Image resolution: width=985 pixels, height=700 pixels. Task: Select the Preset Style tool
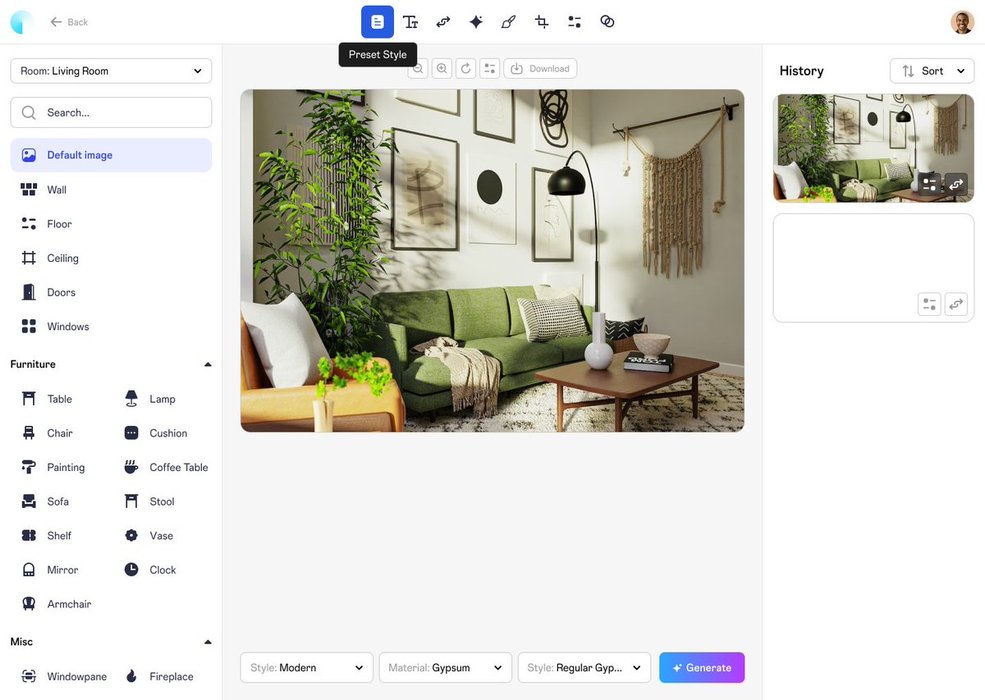coord(377,22)
